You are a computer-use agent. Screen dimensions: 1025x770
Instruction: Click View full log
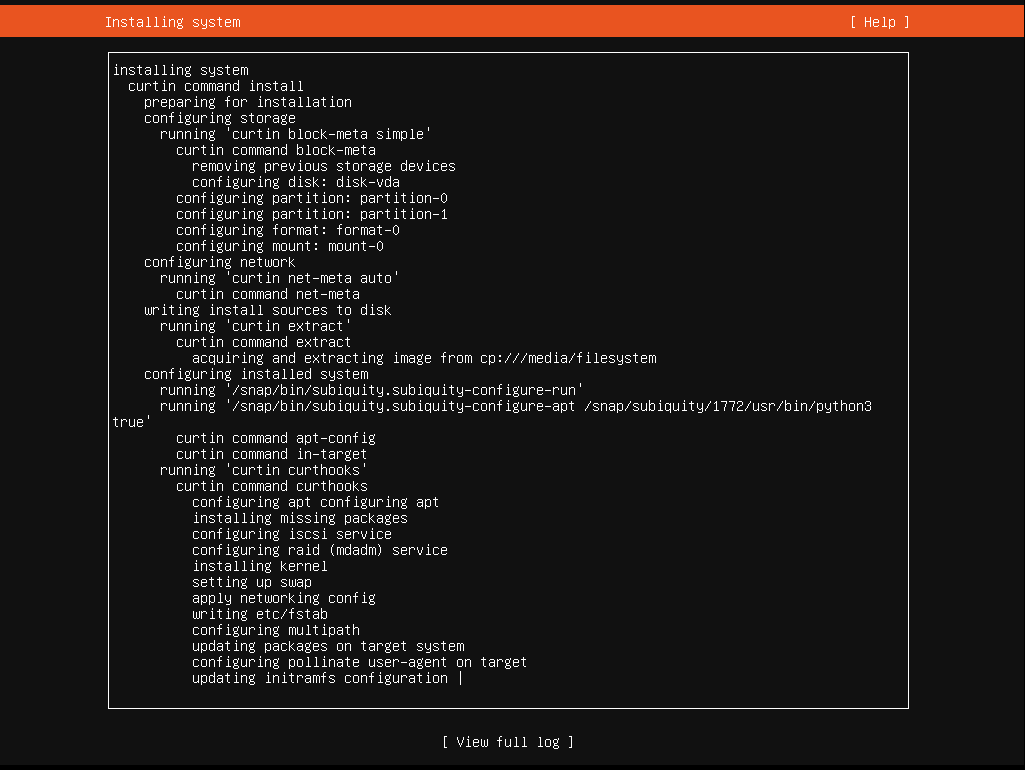tap(507, 742)
